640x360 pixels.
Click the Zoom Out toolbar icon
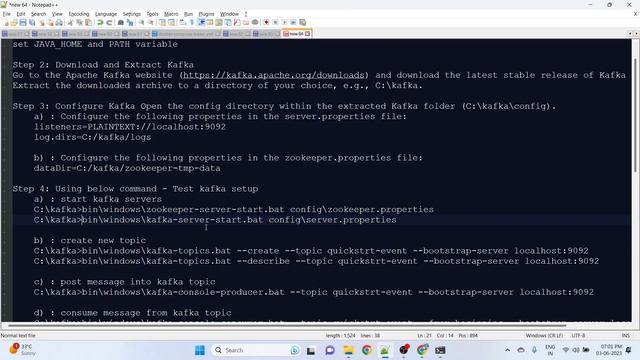tap(151, 22)
